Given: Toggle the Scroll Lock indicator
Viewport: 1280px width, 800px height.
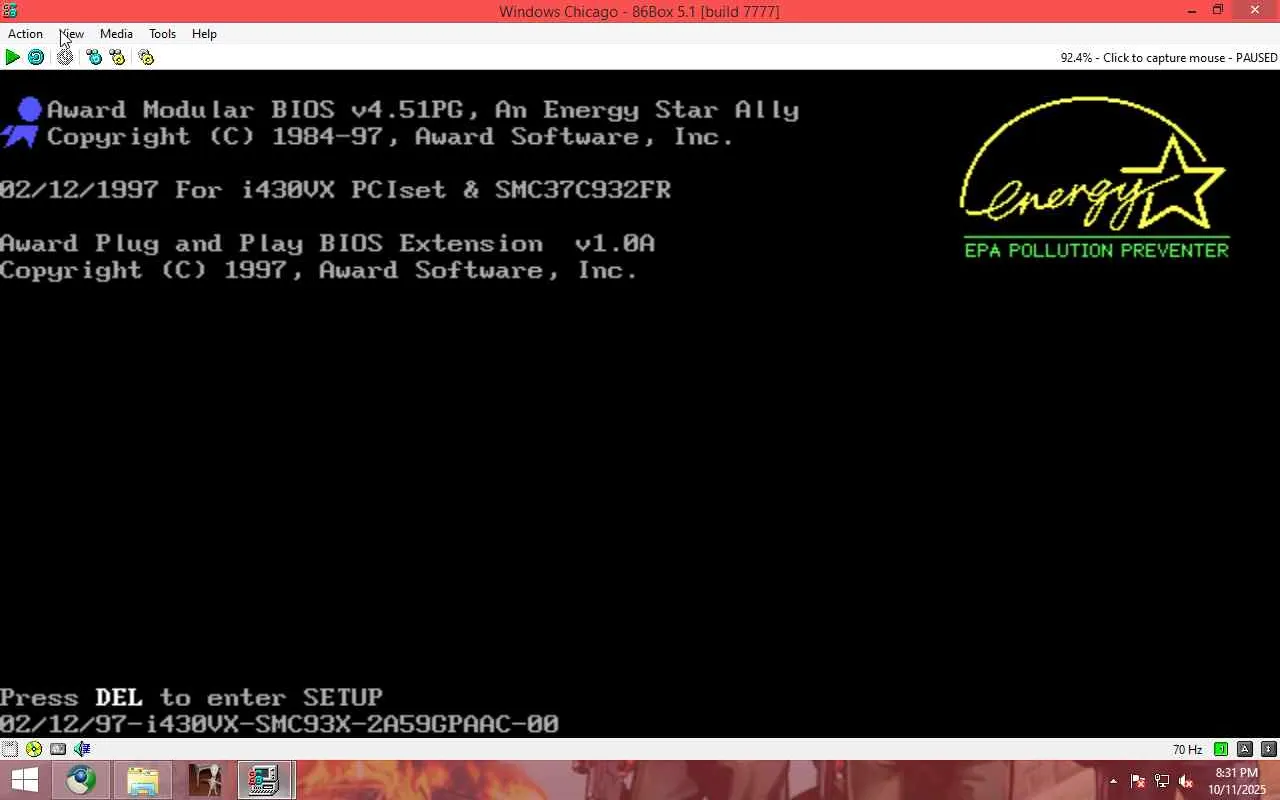Looking at the screenshot, I should (x=1269, y=749).
